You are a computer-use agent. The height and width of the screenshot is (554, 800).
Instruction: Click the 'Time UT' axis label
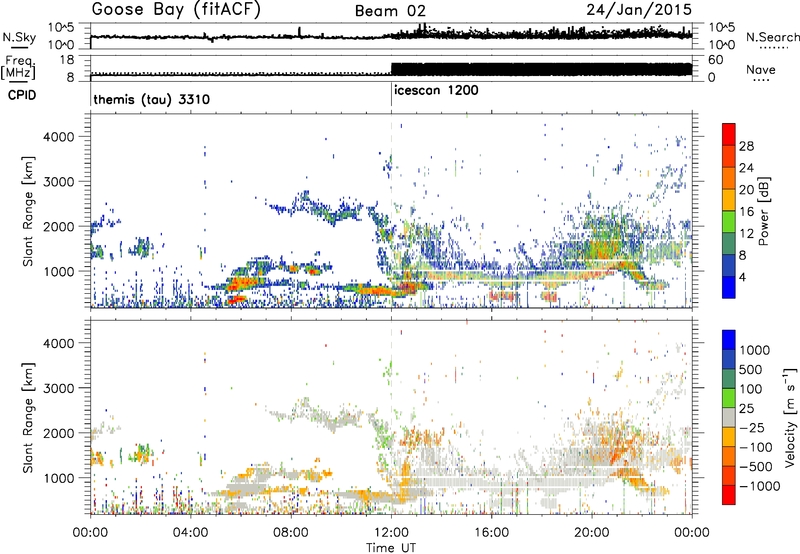click(391, 548)
